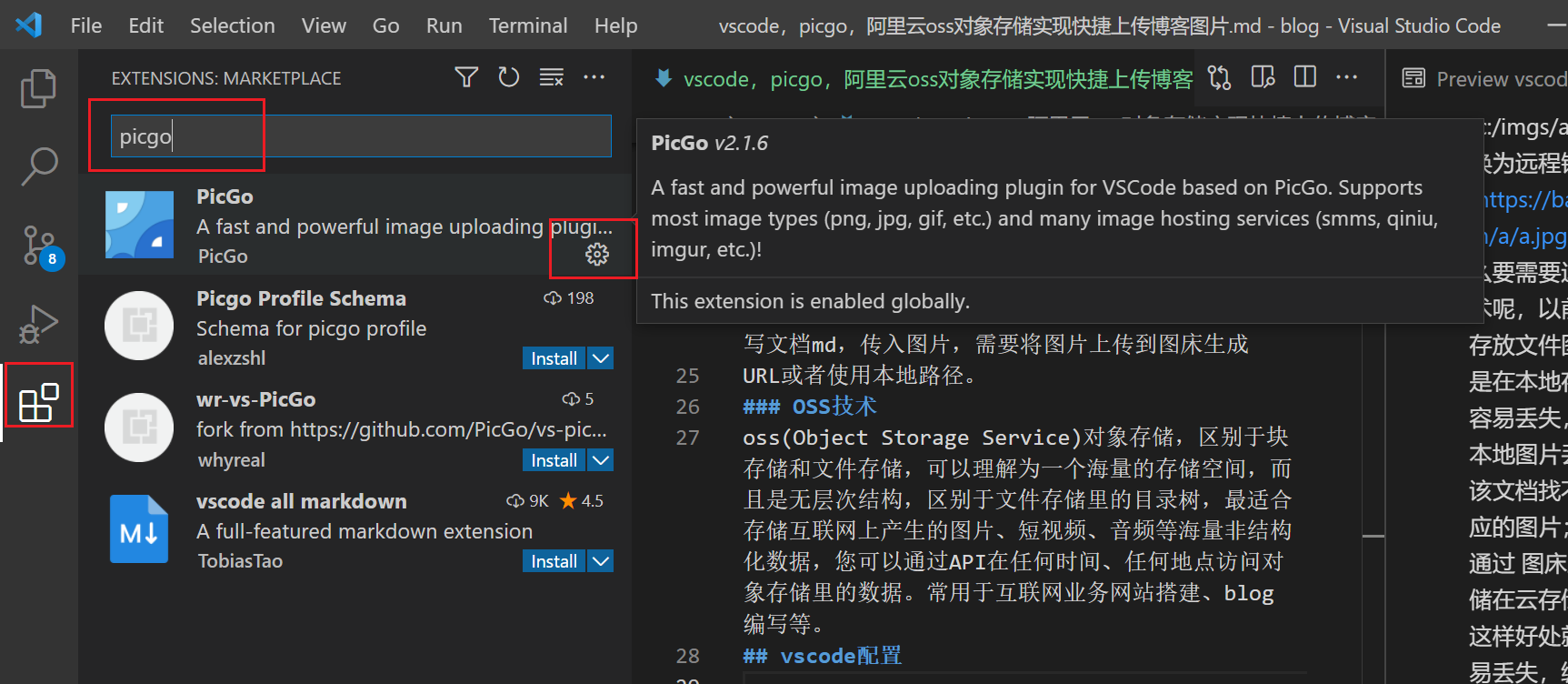1568x684 pixels.
Task: Click the preview icon on Preview tab
Action: point(1413,79)
